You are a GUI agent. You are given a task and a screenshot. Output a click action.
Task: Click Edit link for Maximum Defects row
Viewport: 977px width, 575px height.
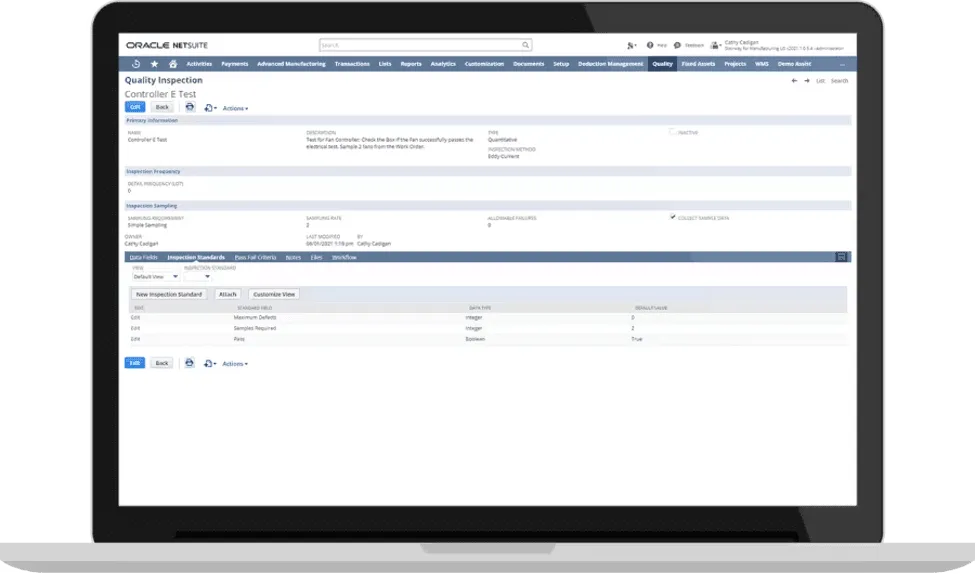click(137, 318)
